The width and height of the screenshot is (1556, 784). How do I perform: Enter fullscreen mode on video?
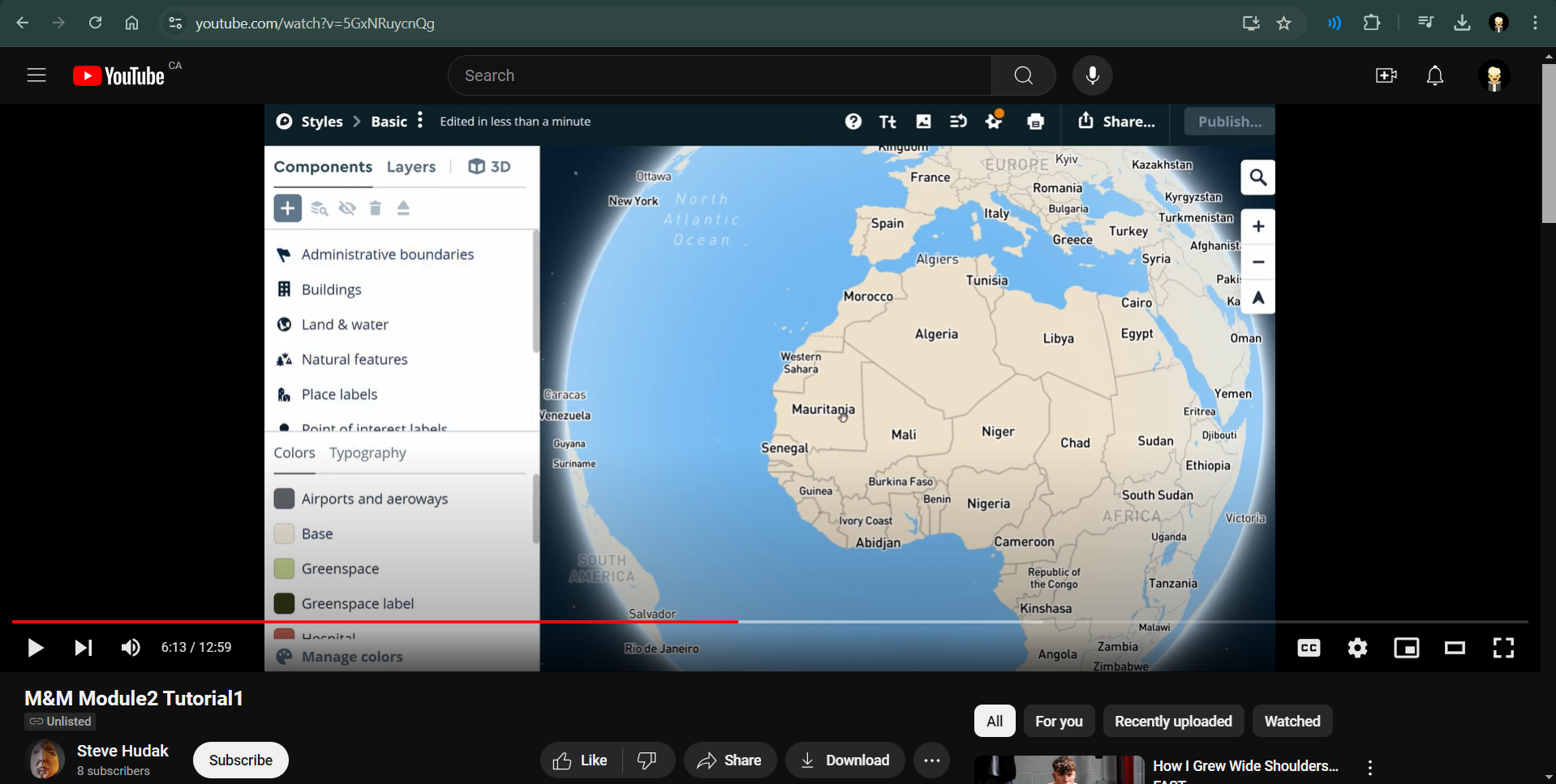click(1502, 648)
